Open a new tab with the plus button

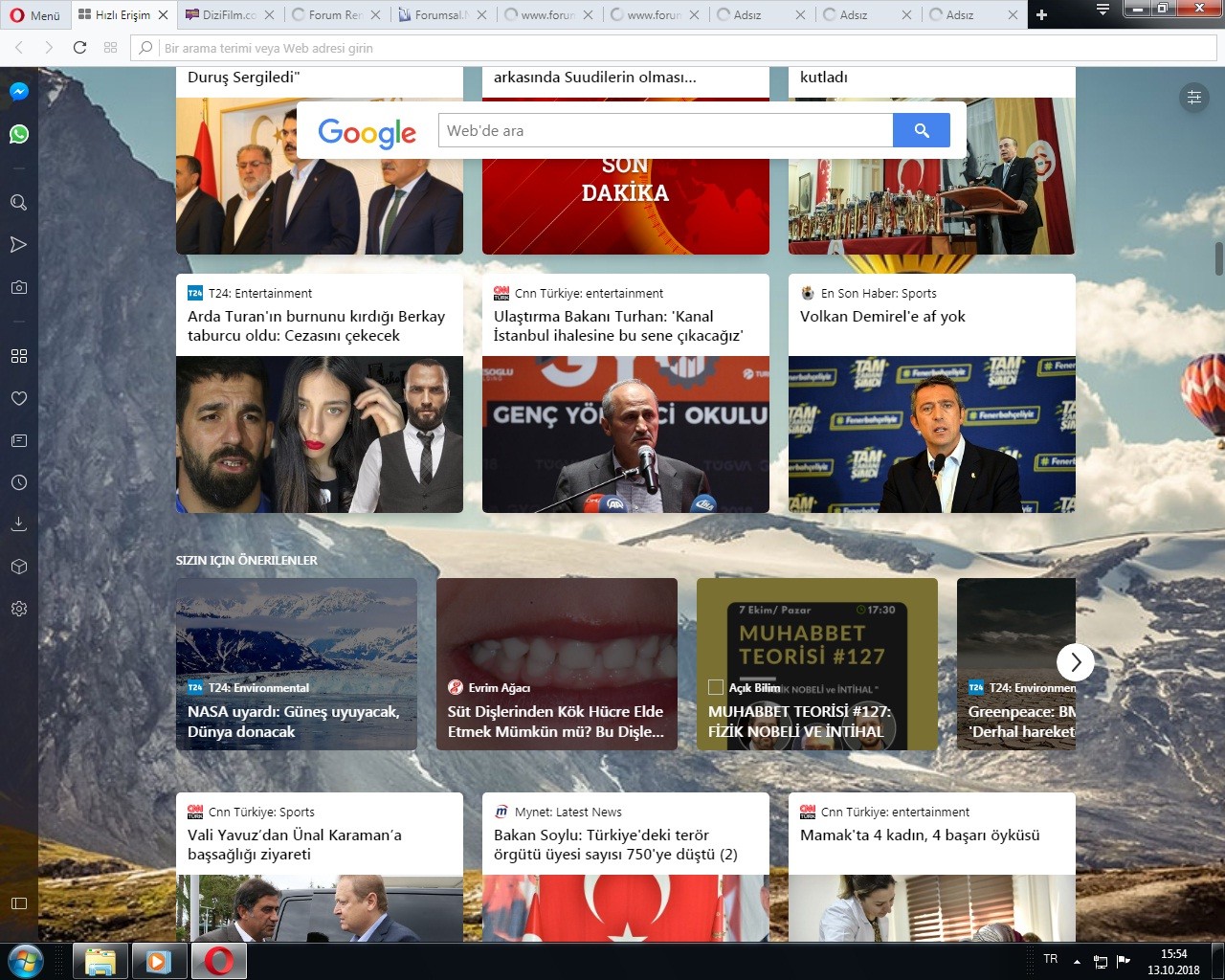pyautogui.click(x=1042, y=14)
